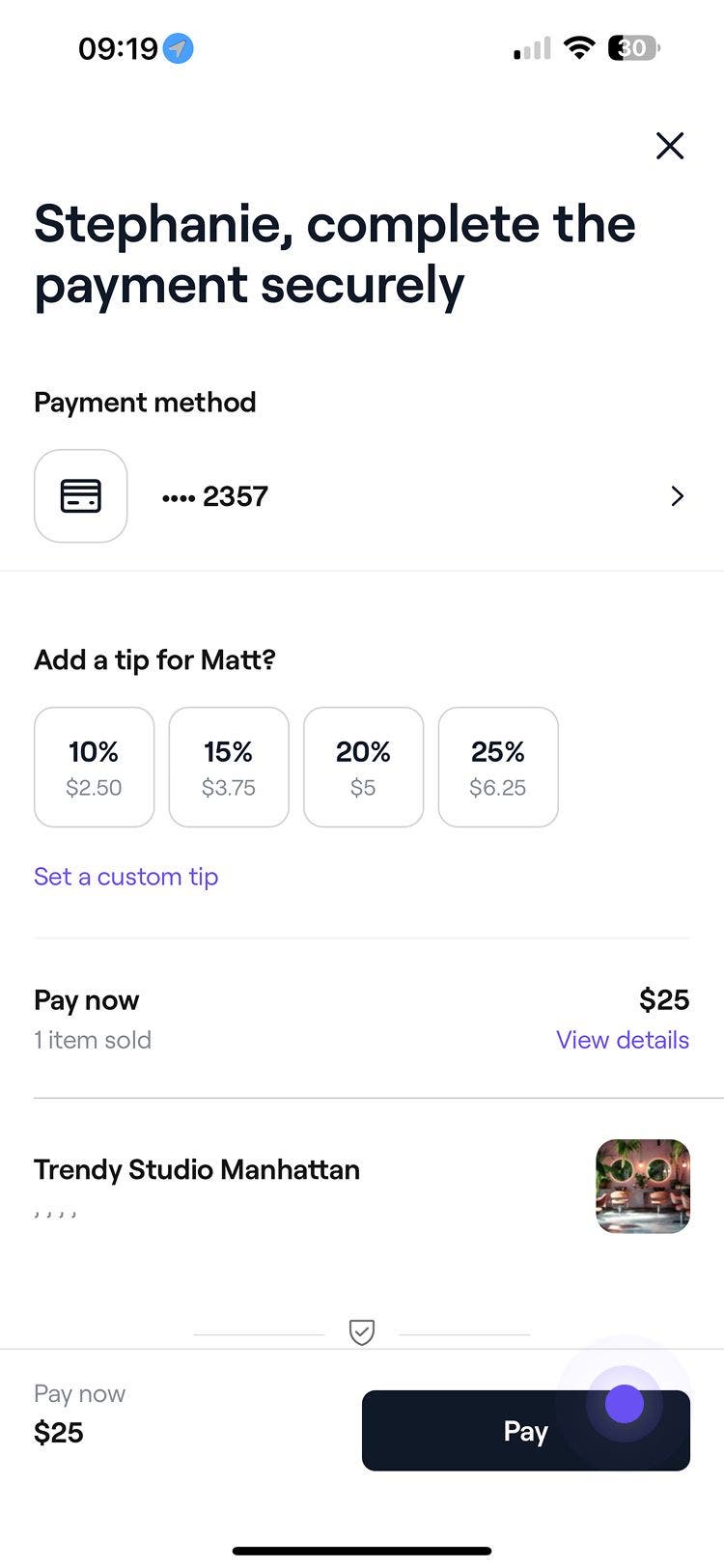
Task: Close the payment screen with X
Action: point(669,146)
